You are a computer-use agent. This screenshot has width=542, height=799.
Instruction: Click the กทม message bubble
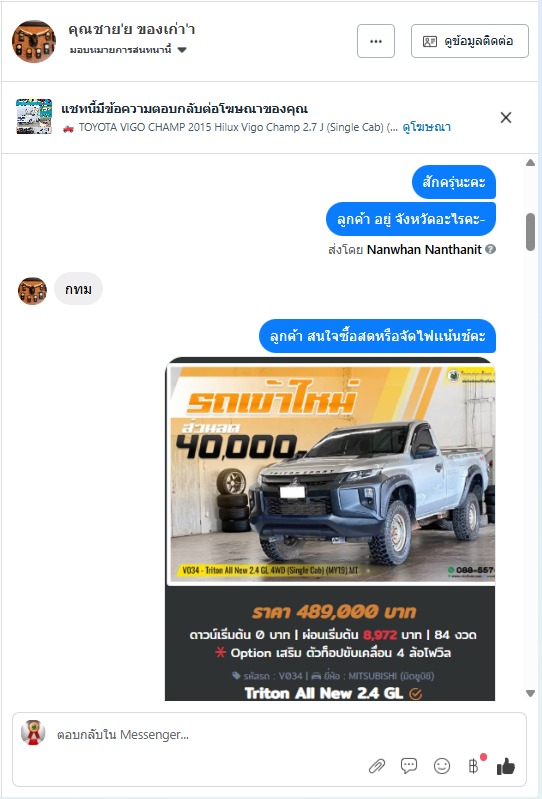point(78,289)
